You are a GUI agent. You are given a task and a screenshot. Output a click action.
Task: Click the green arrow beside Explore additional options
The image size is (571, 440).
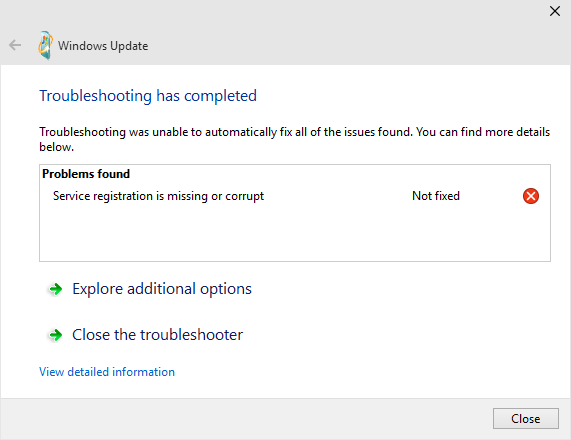coord(55,289)
